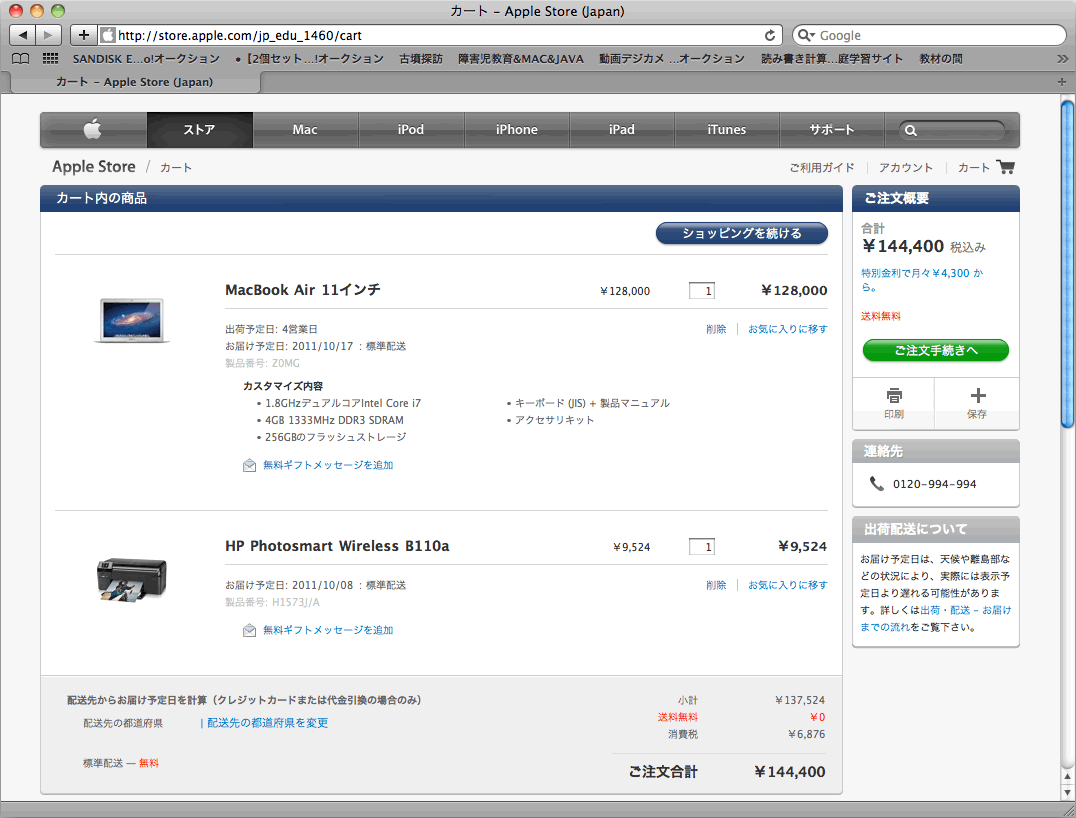Screen dimensions: 1076x818
Task: Click HP Photosmart Wireless B110a product name
Action: tap(337, 546)
